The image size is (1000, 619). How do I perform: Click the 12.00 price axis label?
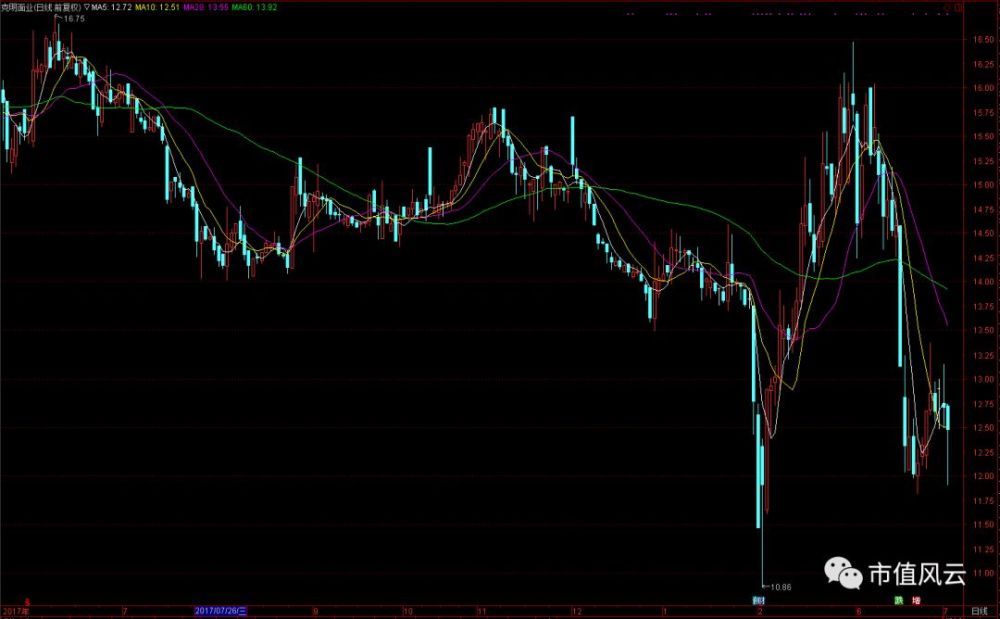tap(983, 476)
